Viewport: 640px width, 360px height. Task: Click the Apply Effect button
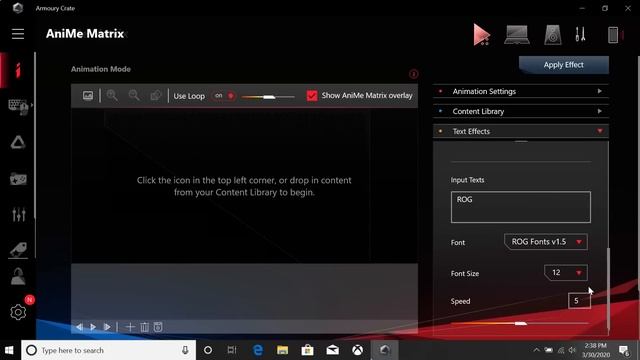point(564,65)
